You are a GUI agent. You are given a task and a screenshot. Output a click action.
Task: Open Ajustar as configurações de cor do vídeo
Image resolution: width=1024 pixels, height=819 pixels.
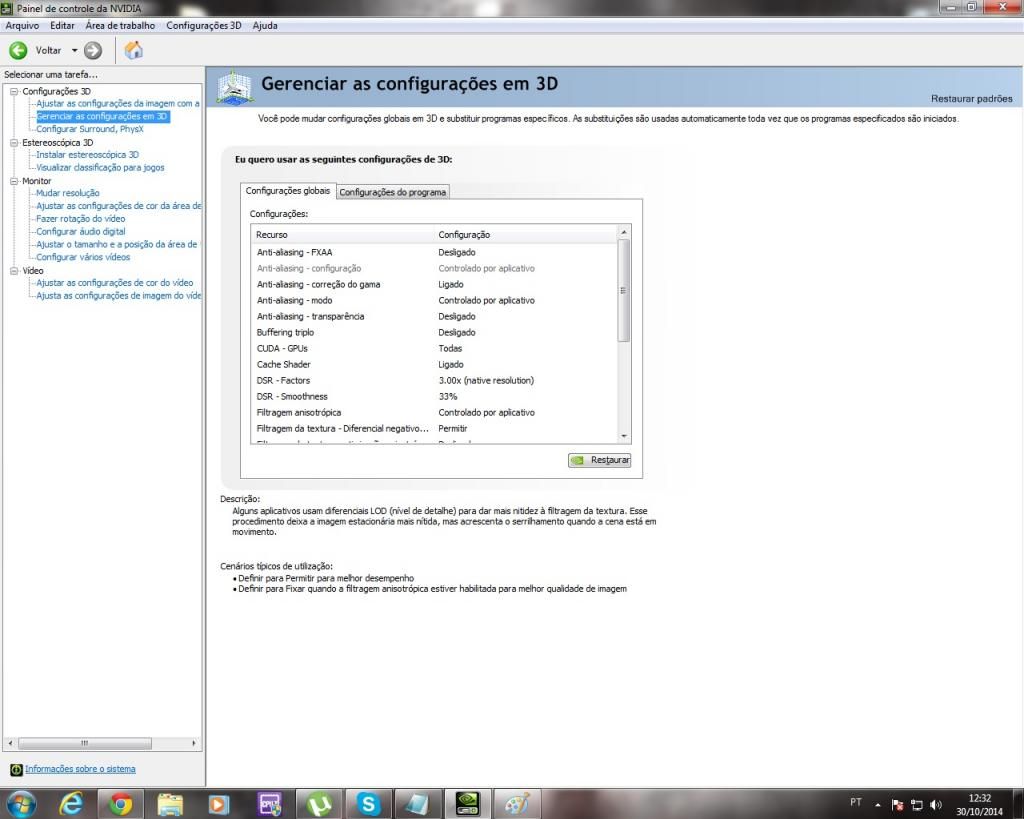114,283
